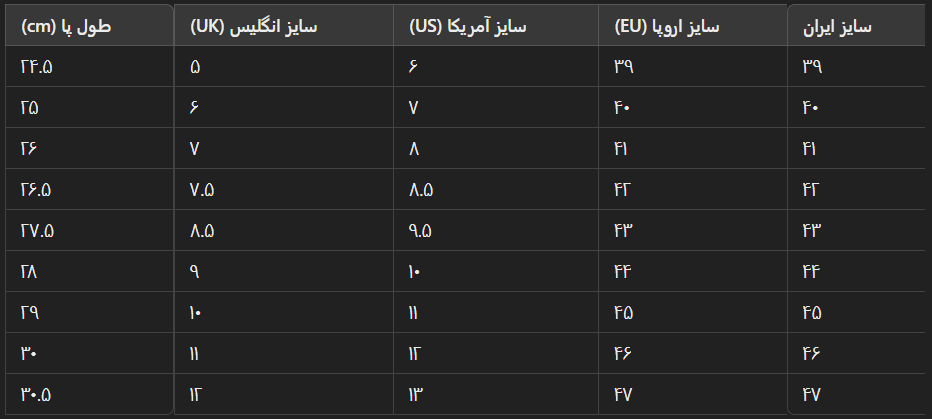Click foot length cell ۳۰.۵
Screen dimensions: 932x419
pyautogui.click(x=90, y=394)
